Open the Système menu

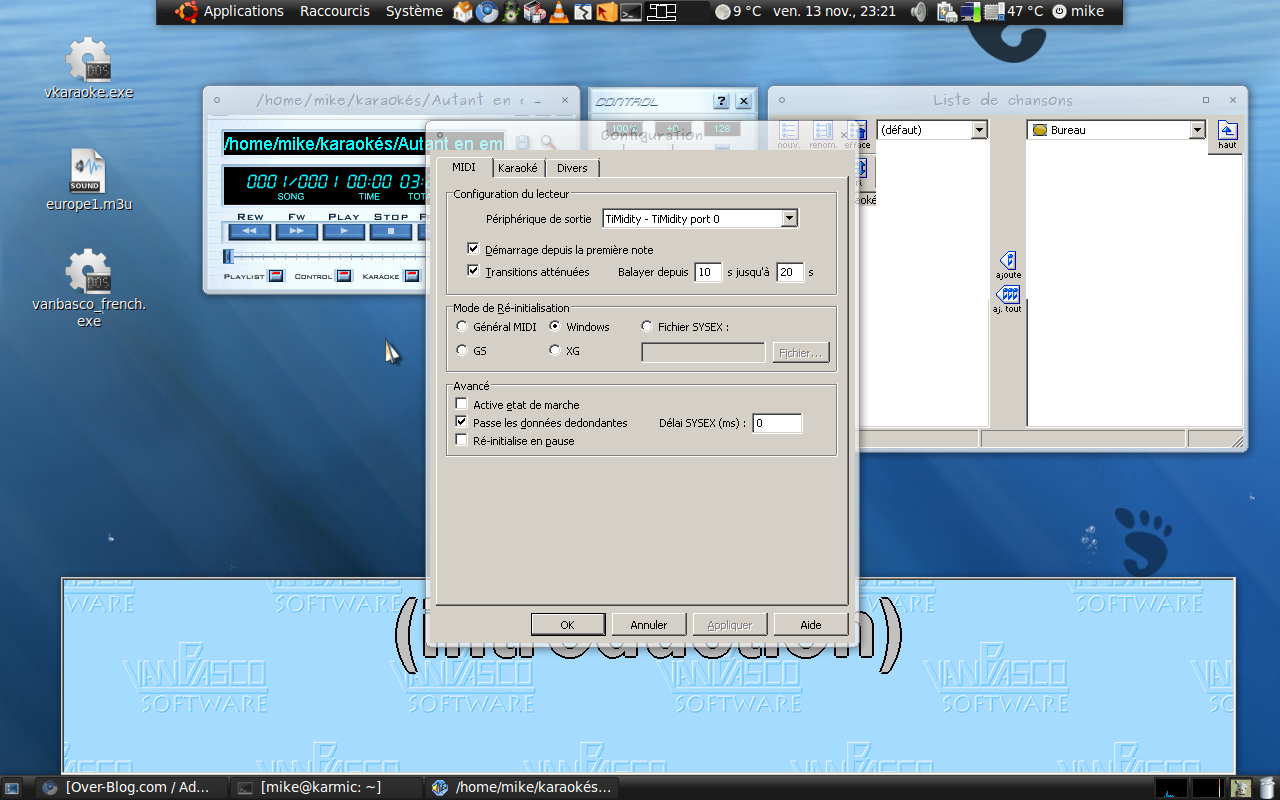(414, 11)
